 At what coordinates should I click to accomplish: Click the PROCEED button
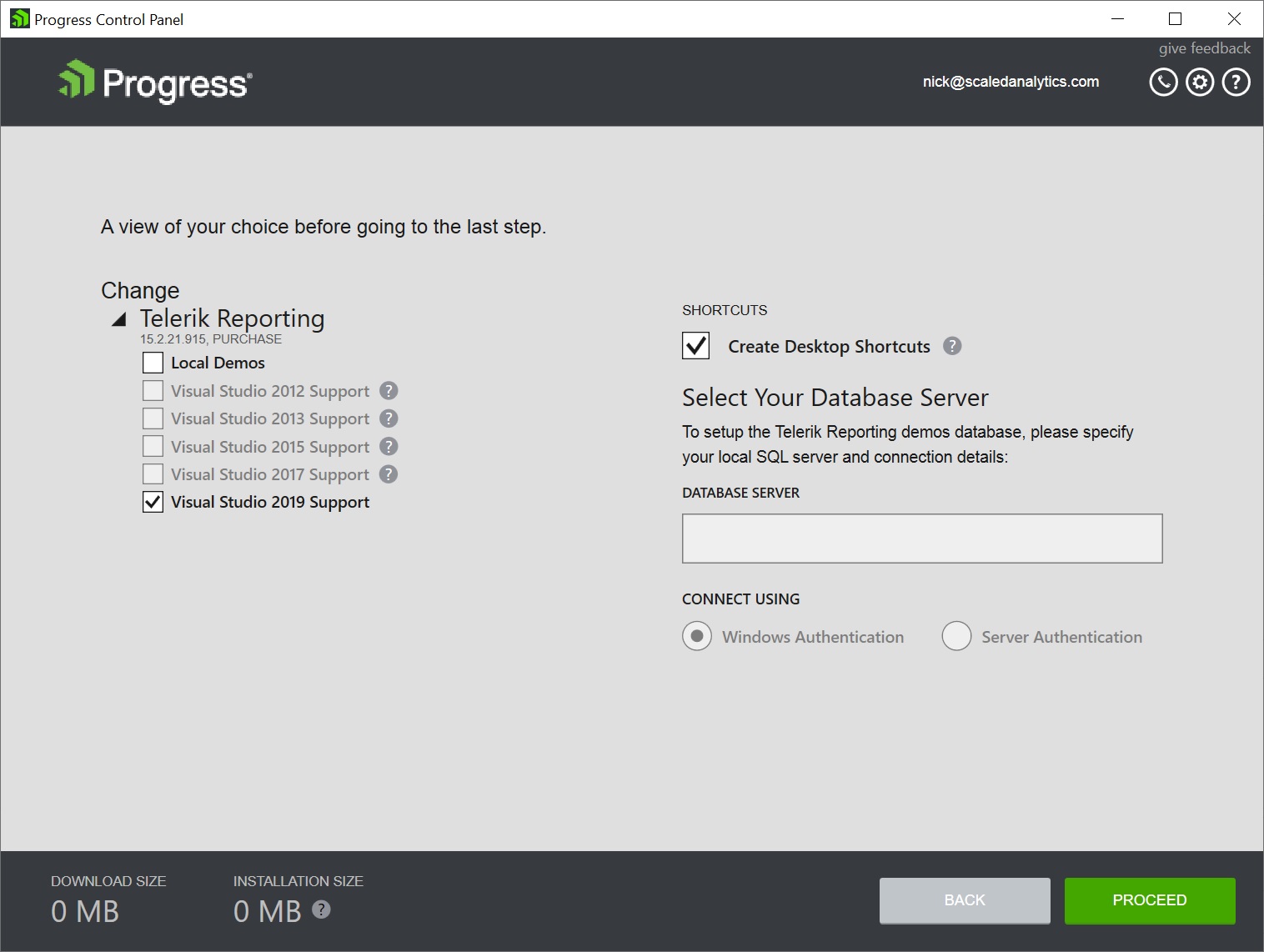coord(1150,900)
